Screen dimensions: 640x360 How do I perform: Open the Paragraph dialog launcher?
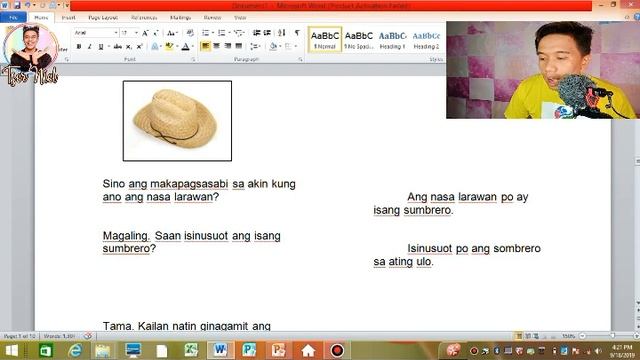300,60
